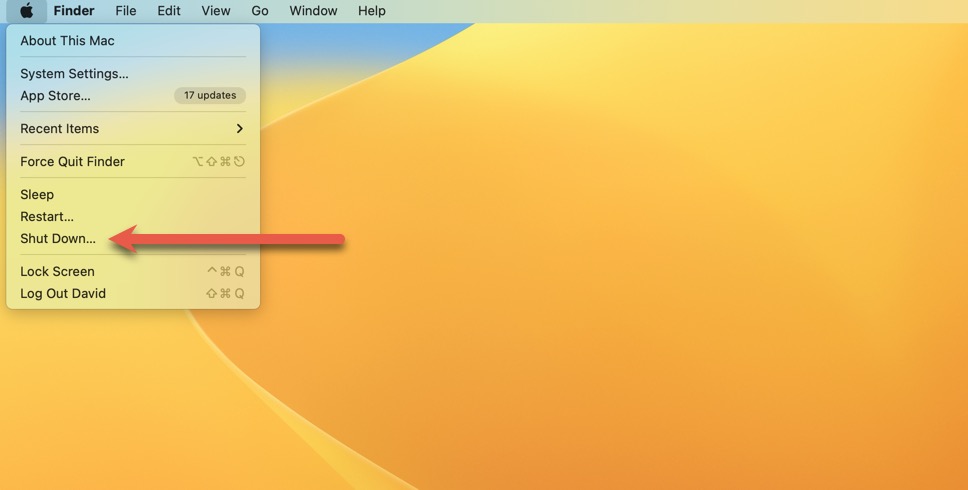
Task: Expand the Recent Items submenu
Action: click(133, 128)
